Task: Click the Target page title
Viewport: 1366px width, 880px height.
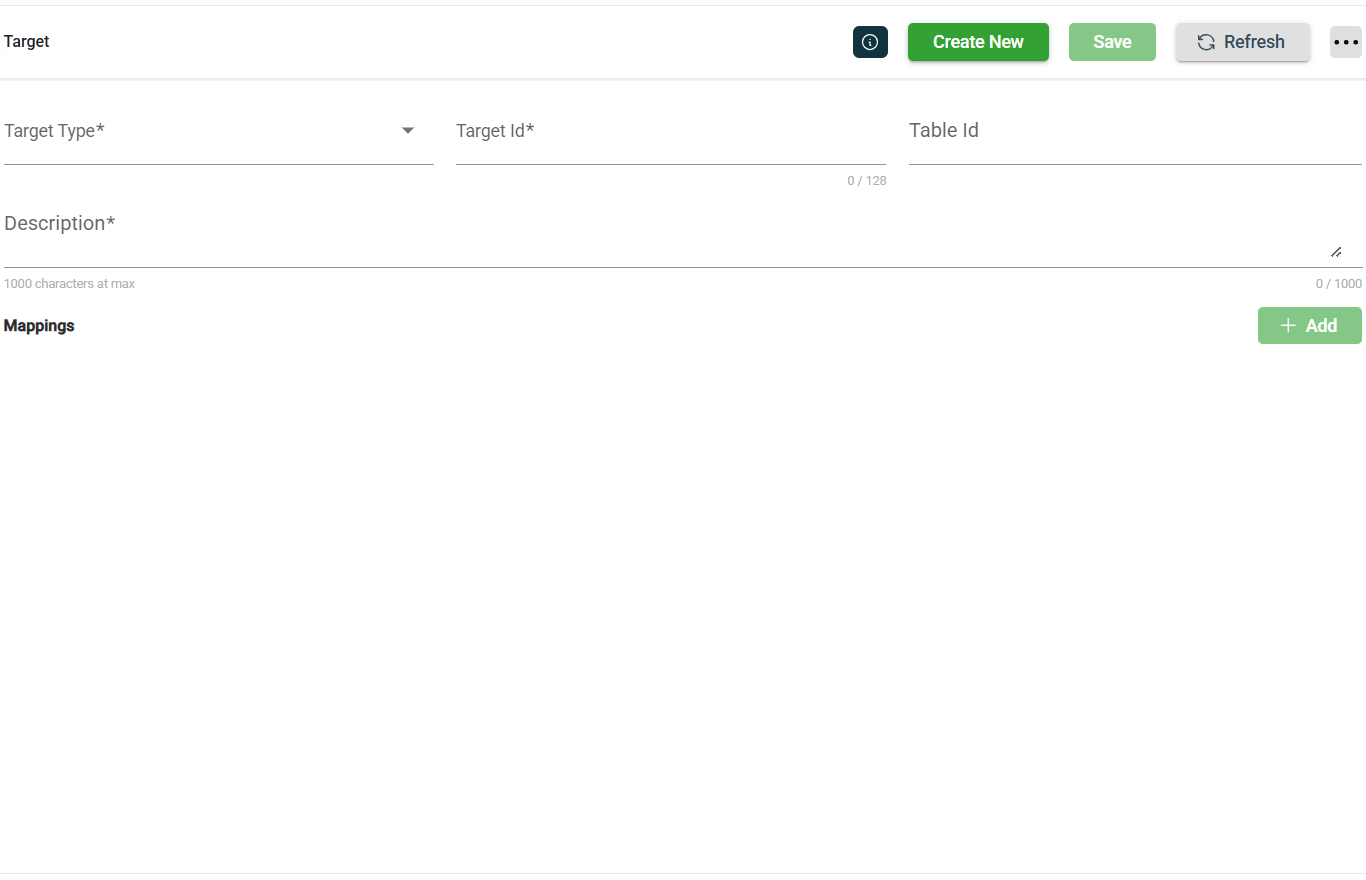Action: pyautogui.click(x=27, y=42)
